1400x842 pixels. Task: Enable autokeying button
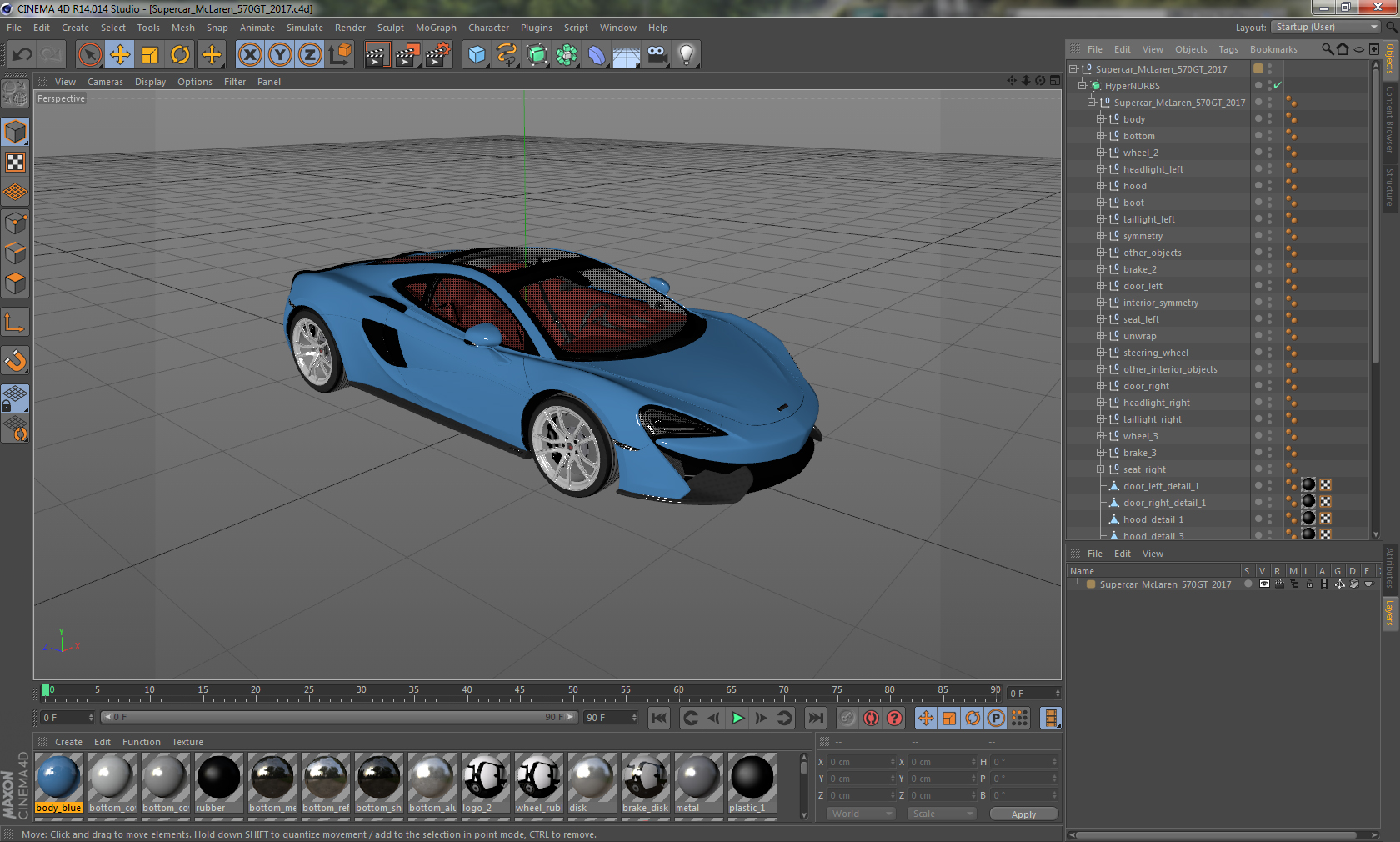pos(871,718)
